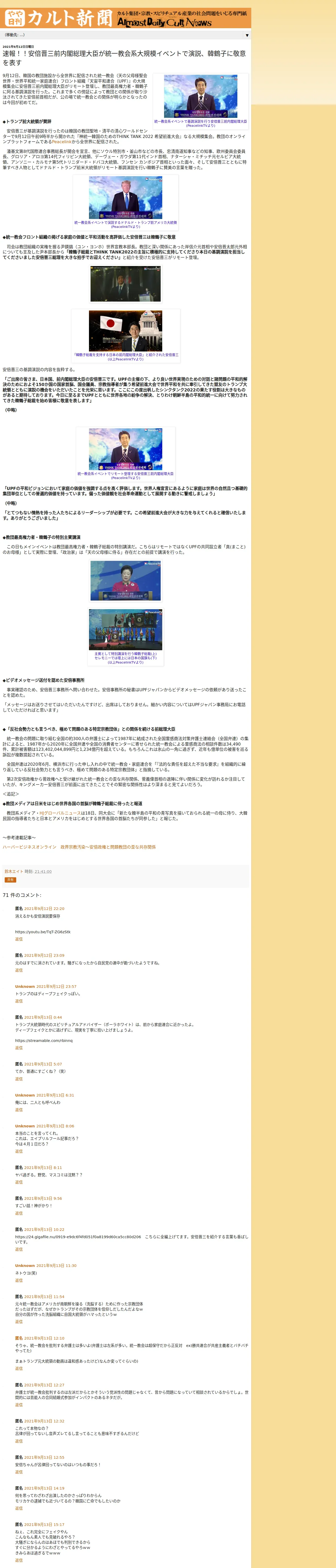Click the date header 2021年9月12日日曜日

pyautogui.click(x=18, y=46)
